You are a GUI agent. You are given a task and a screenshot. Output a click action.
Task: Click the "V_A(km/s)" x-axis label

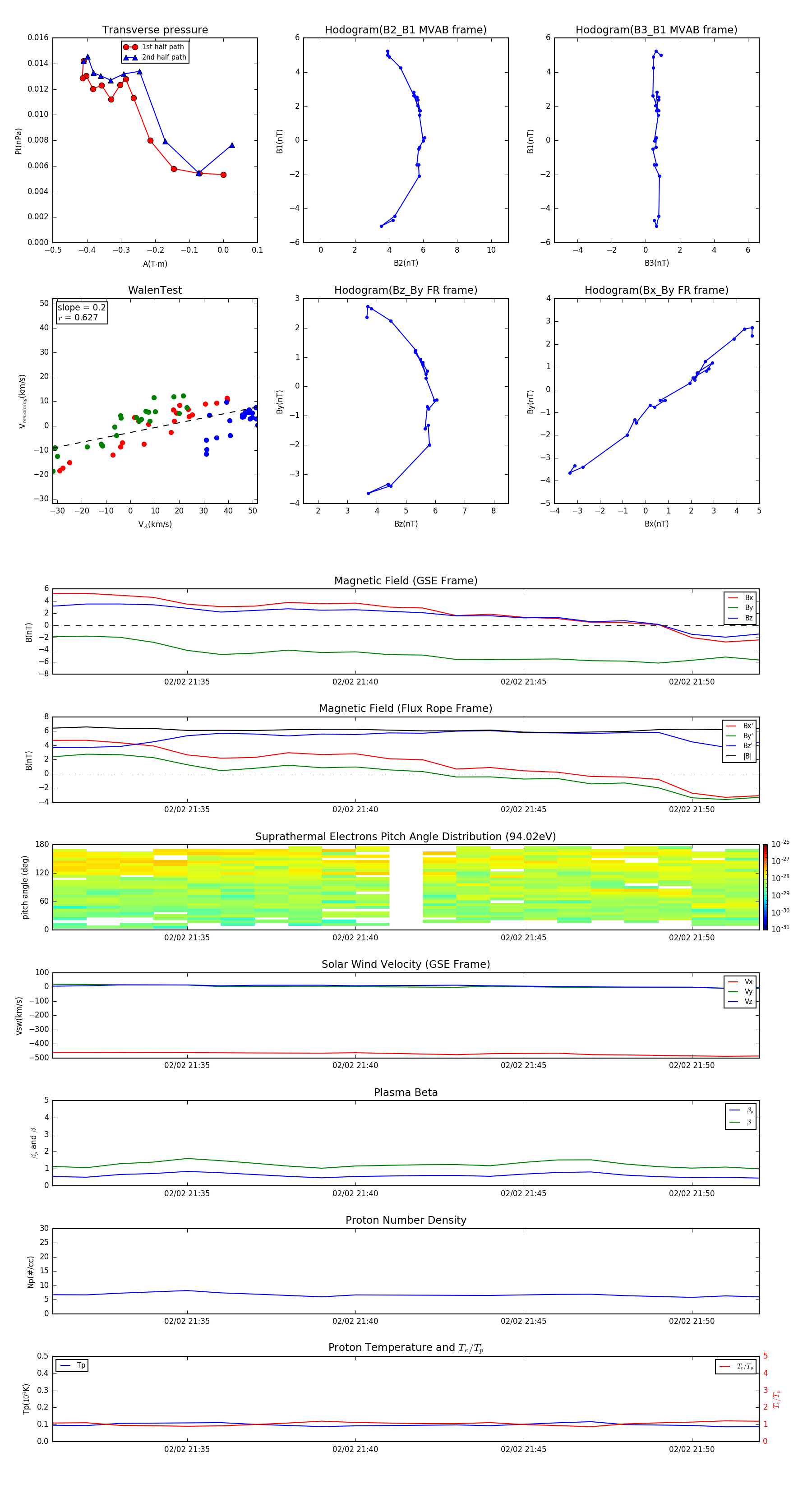[x=155, y=524]
